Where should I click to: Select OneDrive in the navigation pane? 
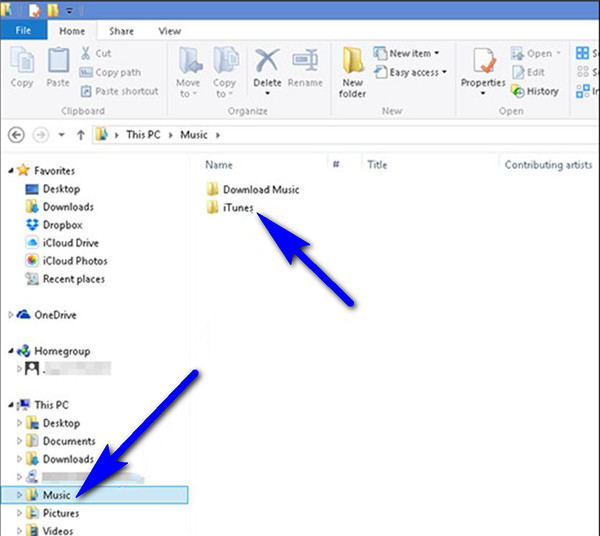click(47, 315)
